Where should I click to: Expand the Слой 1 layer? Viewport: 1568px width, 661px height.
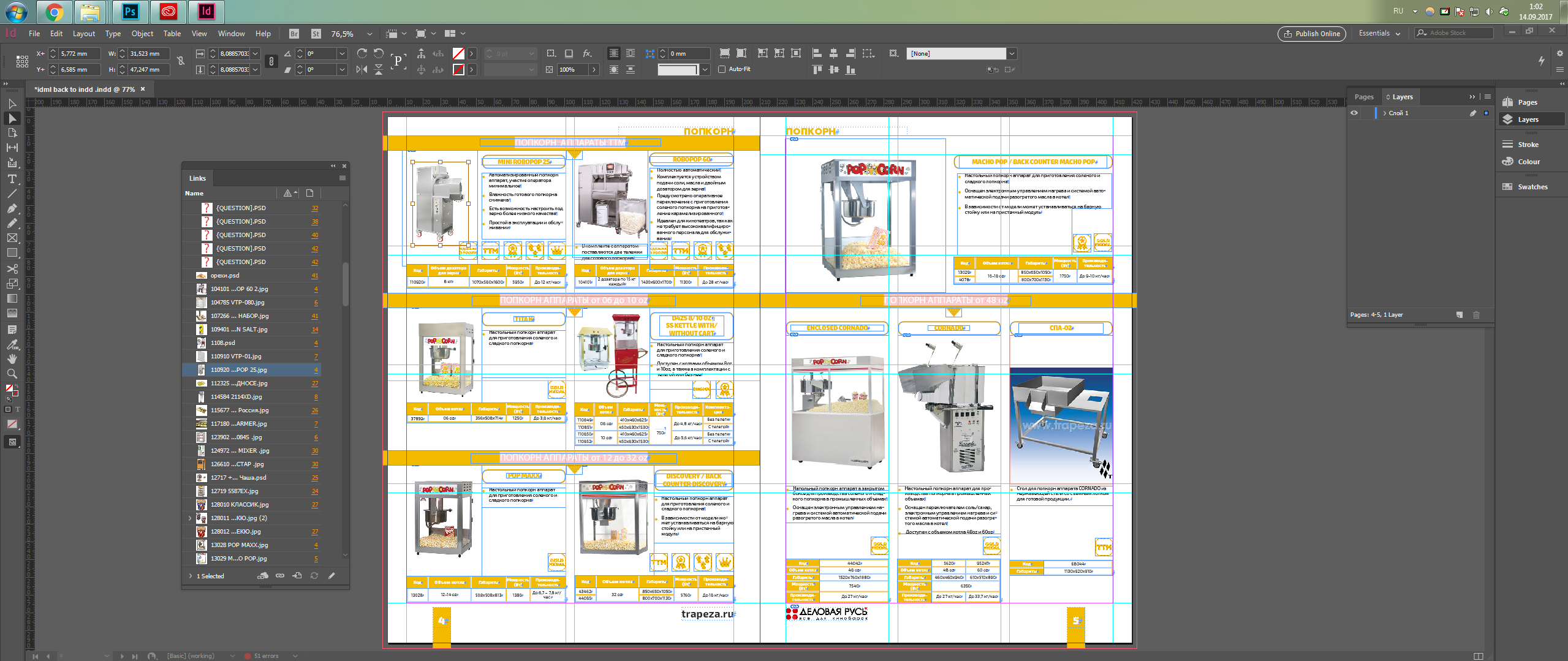1385,113
